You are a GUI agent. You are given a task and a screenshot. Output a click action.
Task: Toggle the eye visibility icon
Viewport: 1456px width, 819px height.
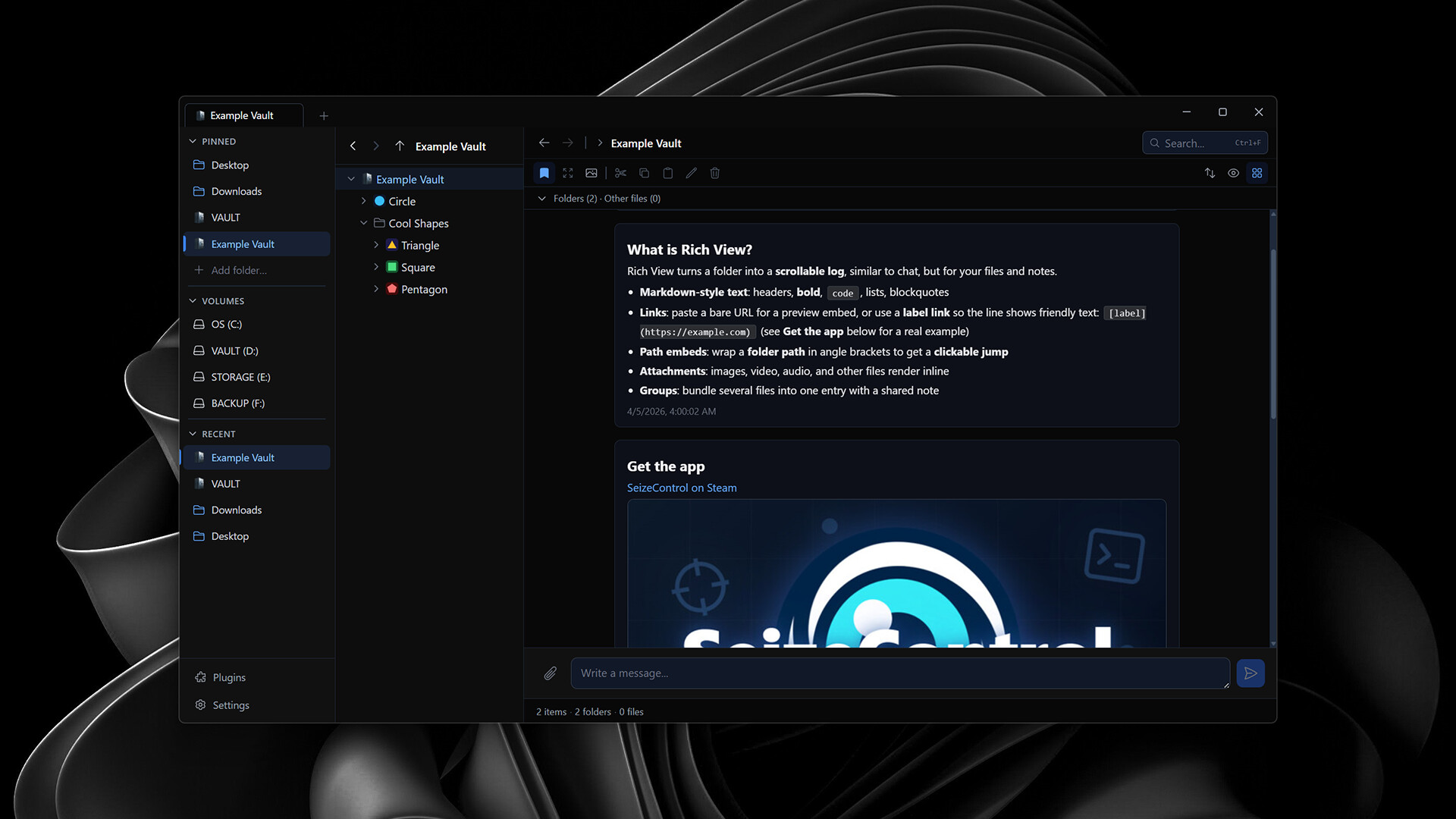(1234, 173)
